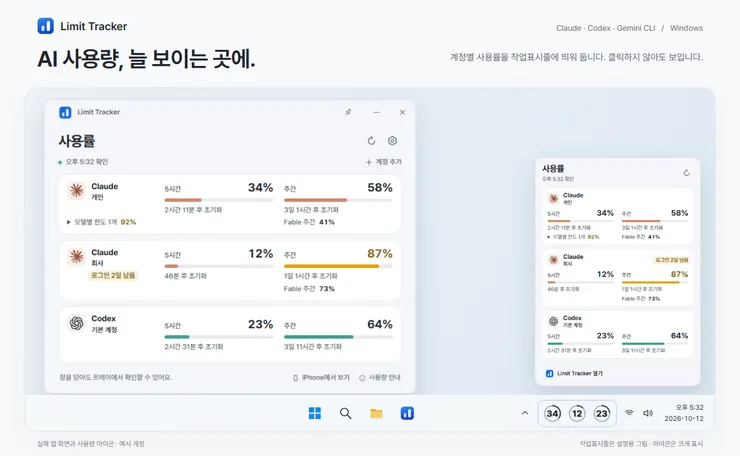Click the 23 usage circle in the tray
Viewport: 740px width, 456px height.
(602, 414)
